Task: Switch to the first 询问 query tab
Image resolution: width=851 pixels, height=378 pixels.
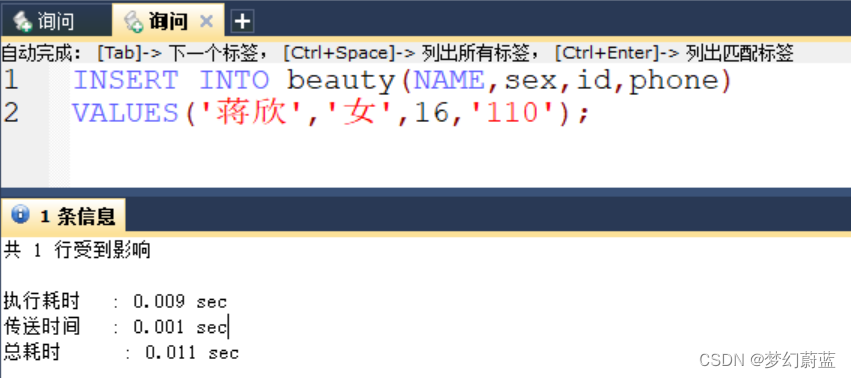Action: pos(56,21)
